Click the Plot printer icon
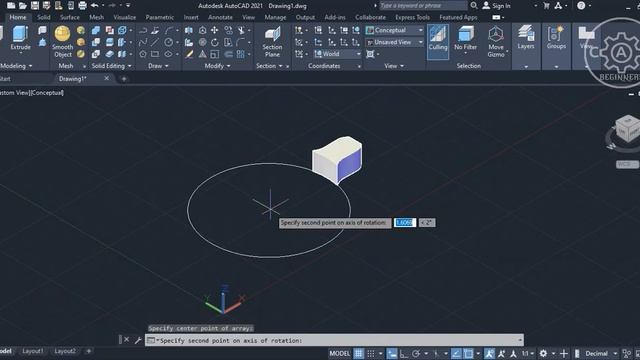Image resolution: width=640 pixels, height=360 pixels. 82,5
